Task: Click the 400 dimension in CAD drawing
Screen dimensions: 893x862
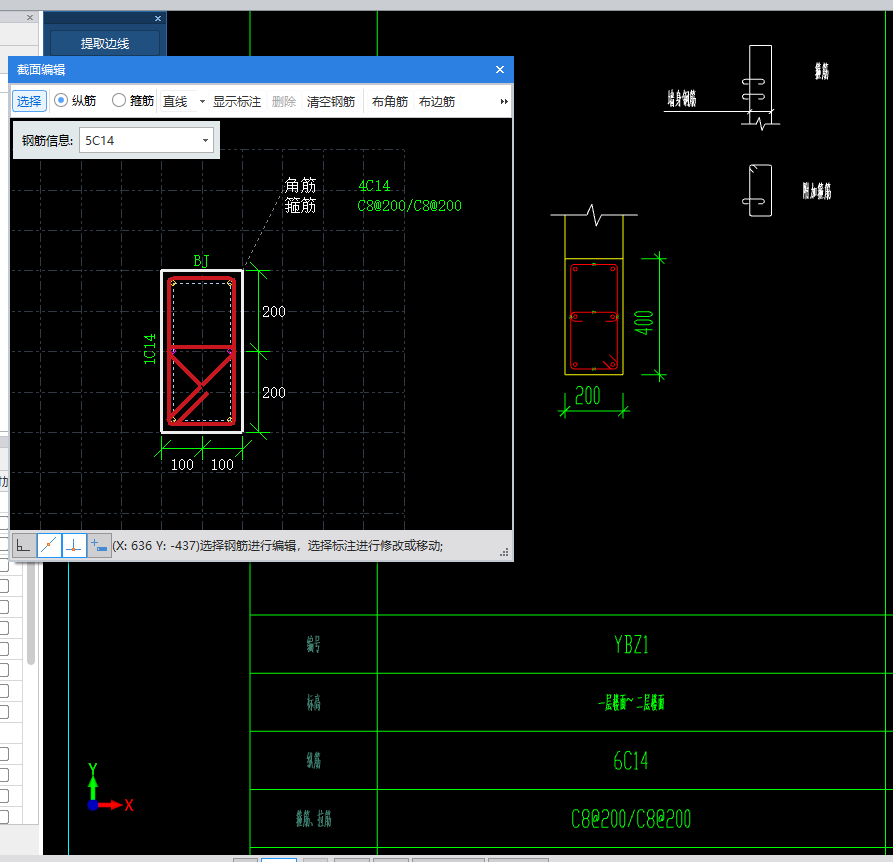Action: [644, 322]
